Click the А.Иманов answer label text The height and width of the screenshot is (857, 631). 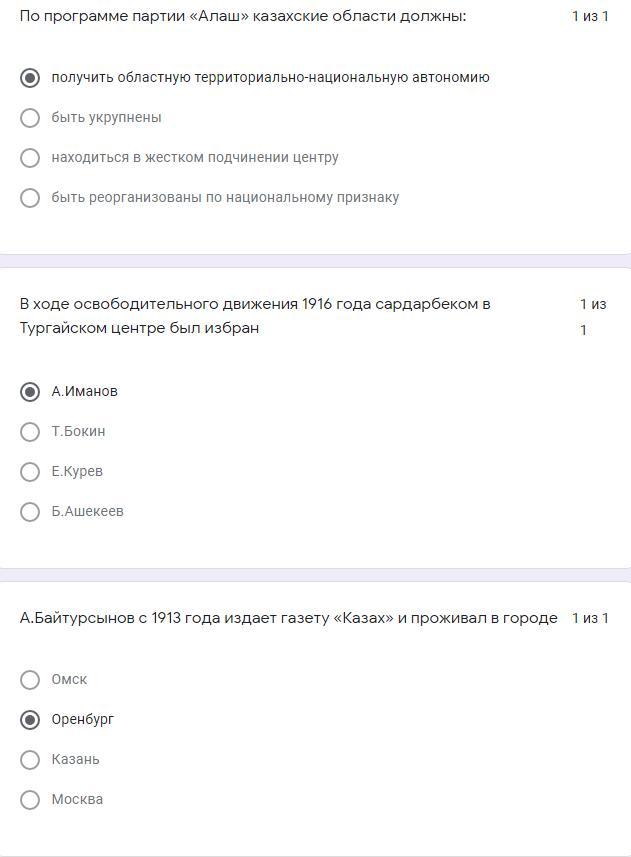(x=85, y=391)
